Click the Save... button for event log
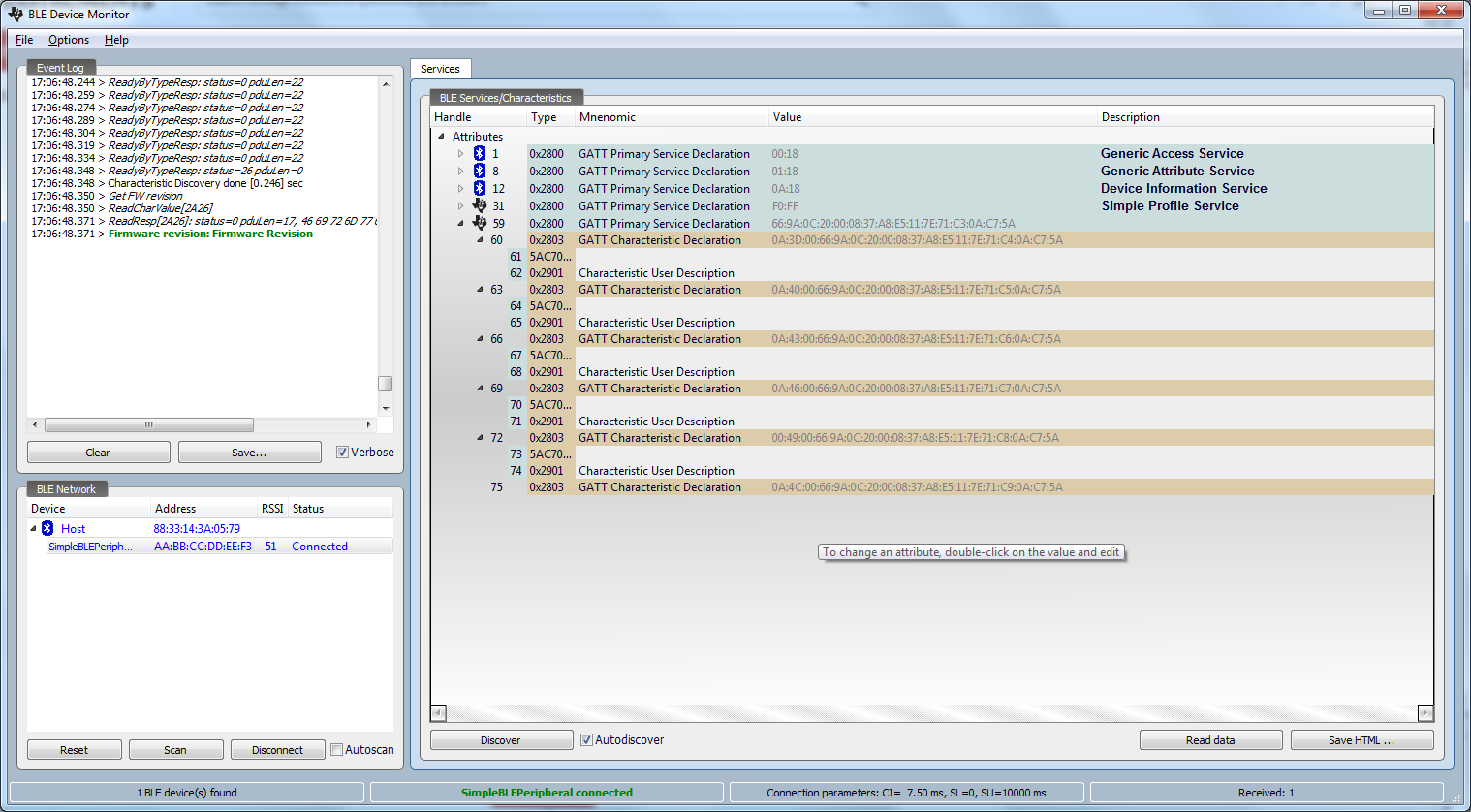This screenshot has width=1471, height=812. pos(249,453)
